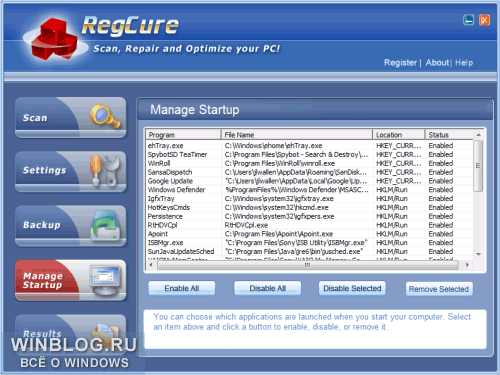Select the Apoint entry
This screenshot has height=375, width=500.
pos(310,234)
